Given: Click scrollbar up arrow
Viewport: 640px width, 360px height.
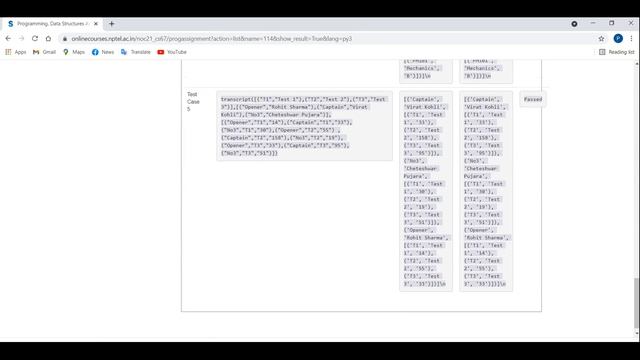Looking at the screenshot, I should (637, 64).
